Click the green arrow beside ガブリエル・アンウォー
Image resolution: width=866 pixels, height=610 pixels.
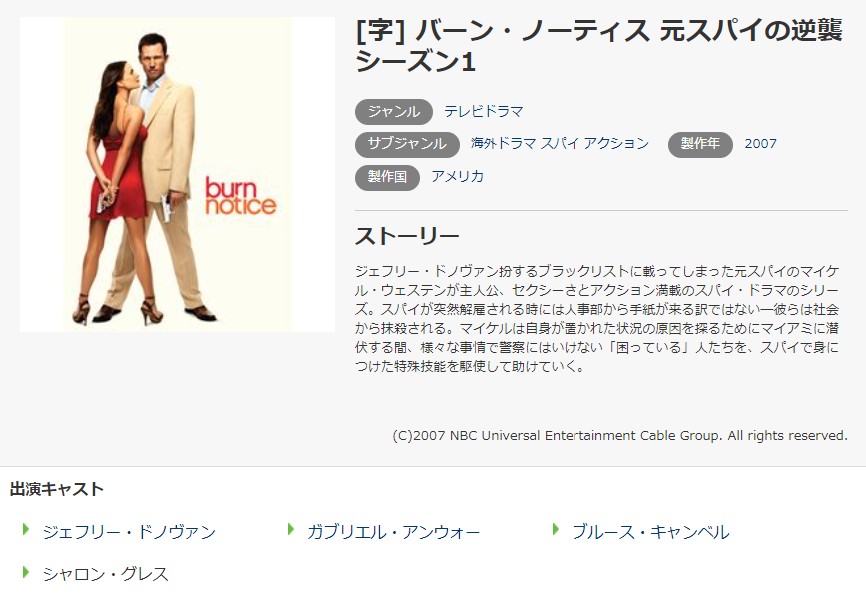[291, 529]
